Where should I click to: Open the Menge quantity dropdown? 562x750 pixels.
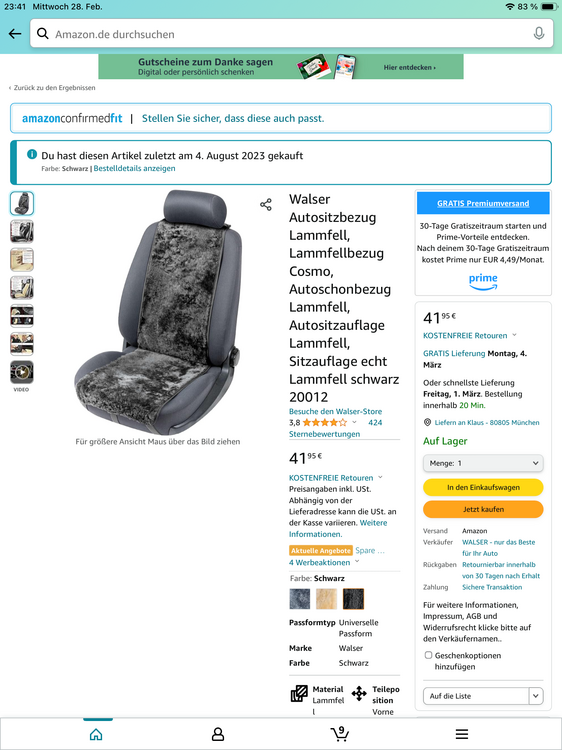(x=483, y=463)
